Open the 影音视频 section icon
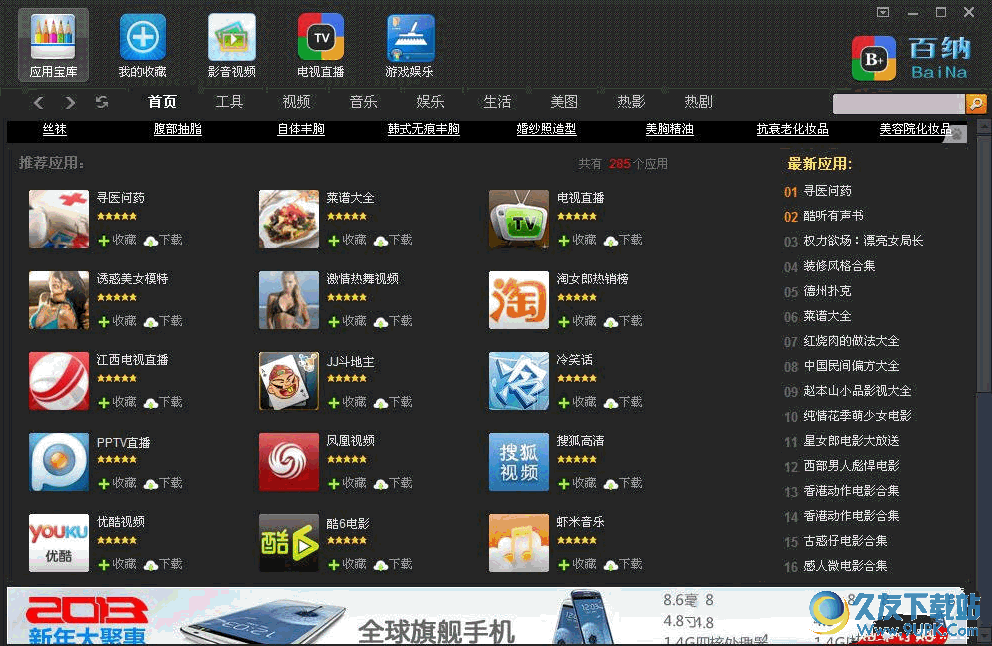992x646 pixels. tap(232, 45)
